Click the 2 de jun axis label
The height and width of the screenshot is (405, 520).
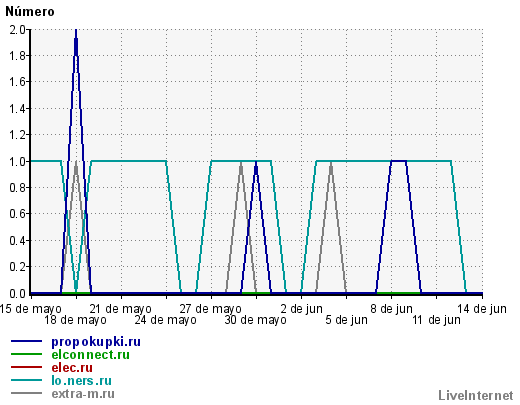pyautogui.click(x=301, y=309)
